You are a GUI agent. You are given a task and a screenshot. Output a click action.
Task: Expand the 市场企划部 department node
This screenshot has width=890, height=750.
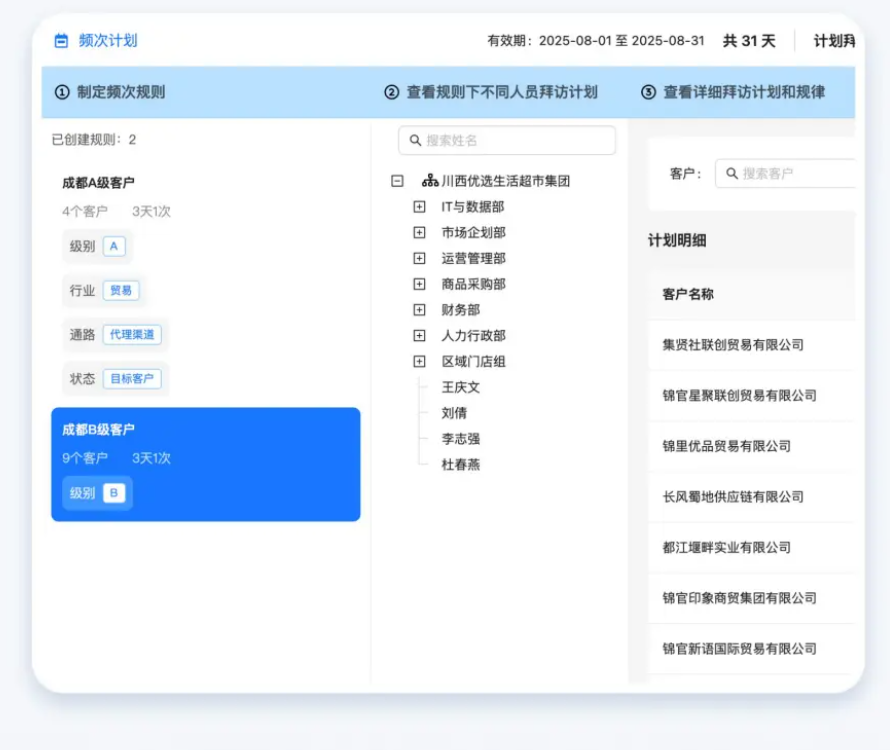[419, 233]
